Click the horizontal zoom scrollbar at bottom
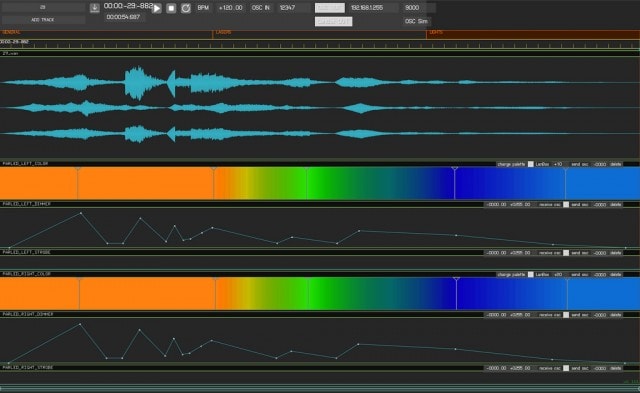The image size is (640, 393). tap(320, 388)
